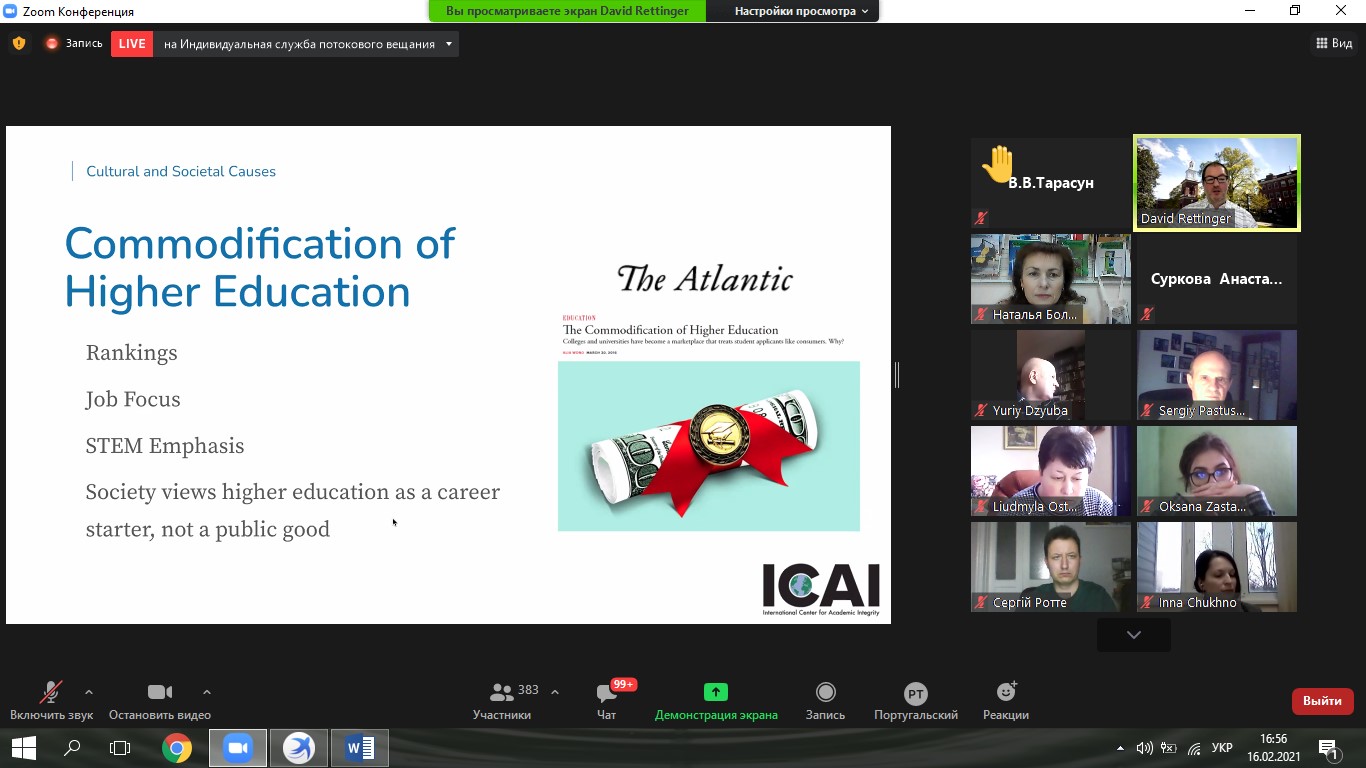The width and height of the screenshot is (1366, 768).
Task: Show more participants with down chevron
Action: click(x=1133, y=635)
